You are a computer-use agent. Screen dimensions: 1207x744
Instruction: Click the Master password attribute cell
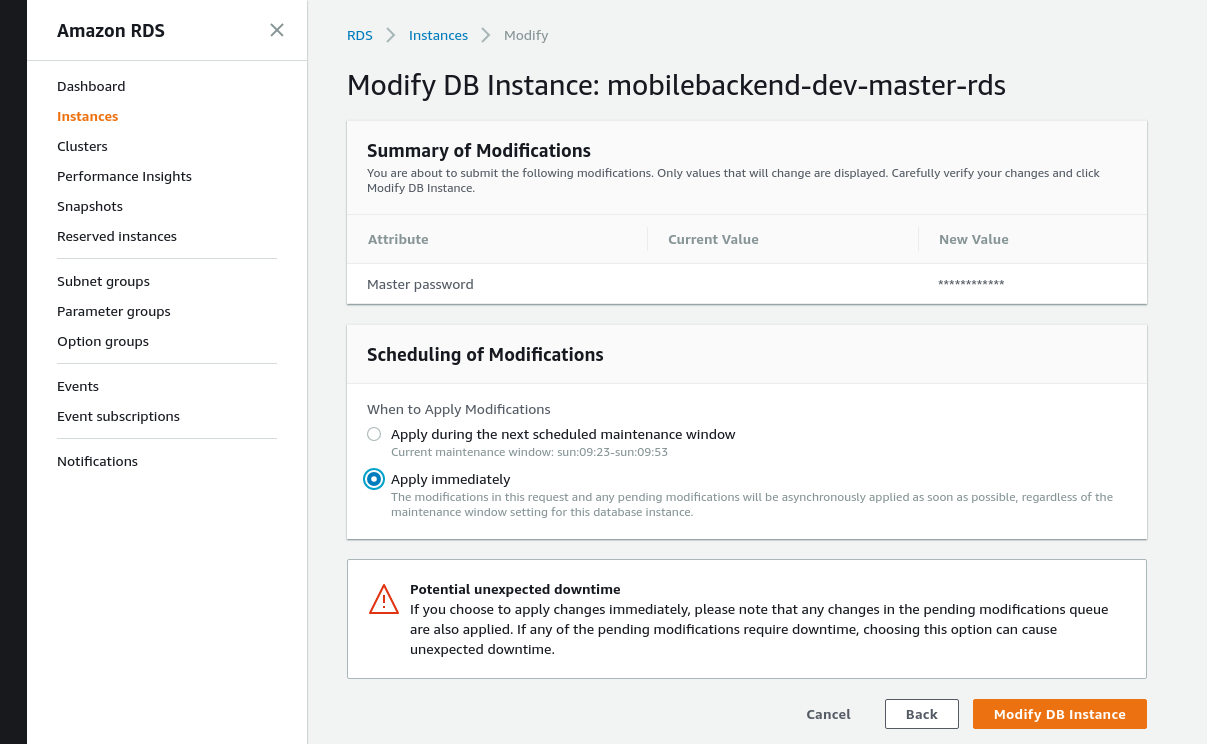(420, 284)
